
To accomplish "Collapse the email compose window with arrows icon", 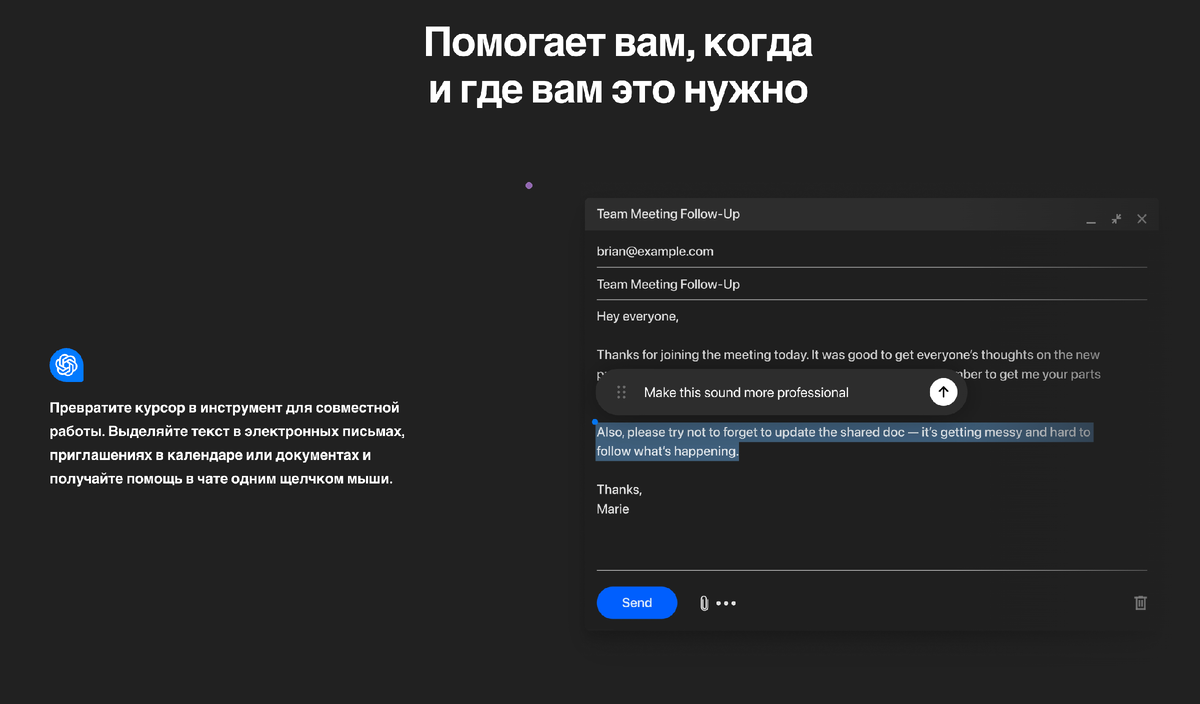I will (x=1116, y=218).
